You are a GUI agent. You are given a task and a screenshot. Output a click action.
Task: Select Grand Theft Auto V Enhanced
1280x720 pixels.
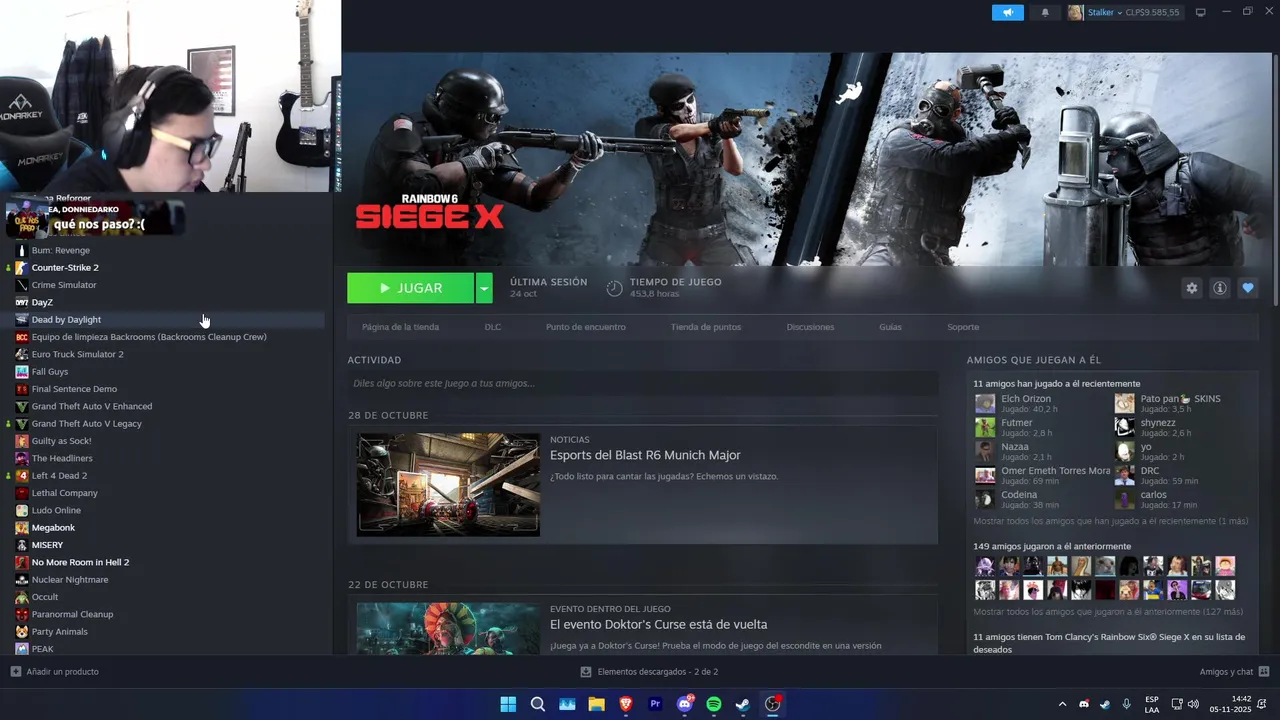click(x=92, y=406)
